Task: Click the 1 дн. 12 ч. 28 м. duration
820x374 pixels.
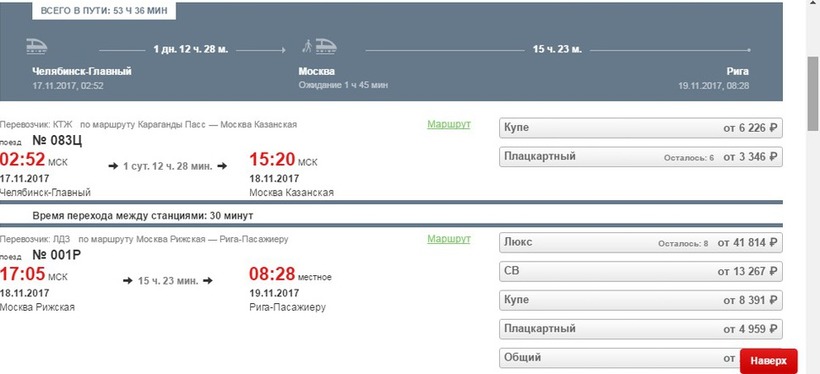Action: point(190,50)
